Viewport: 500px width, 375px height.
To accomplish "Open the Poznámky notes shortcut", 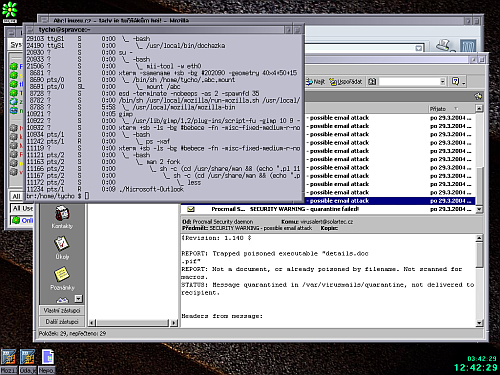I will [x=62, y=278].
